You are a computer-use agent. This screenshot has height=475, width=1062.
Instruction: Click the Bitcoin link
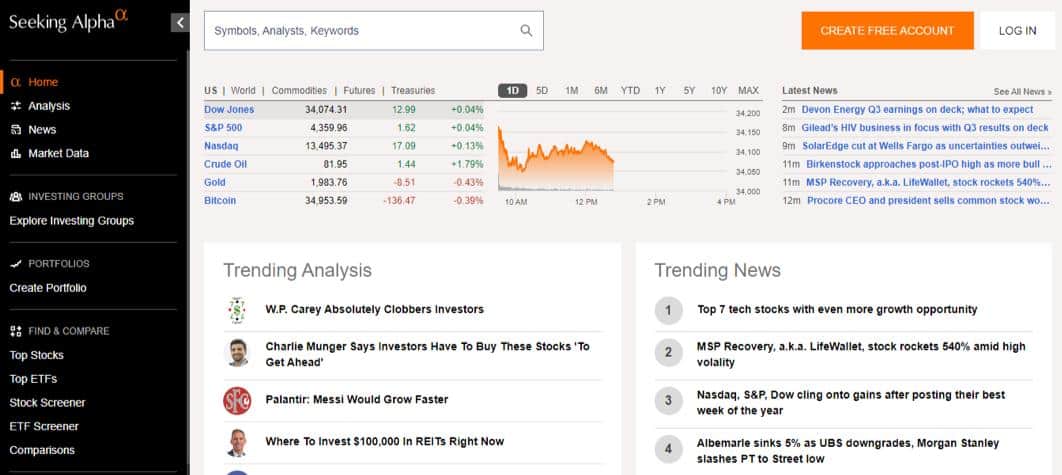coord(220,201)
